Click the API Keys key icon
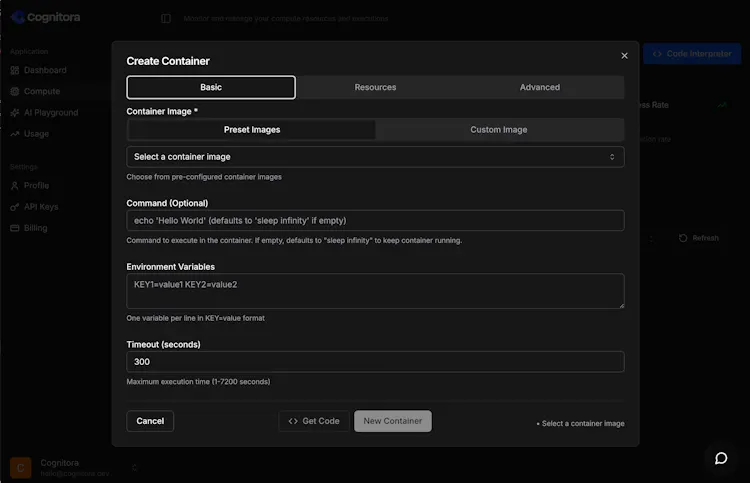750x483 pixels. pos(15,207)
